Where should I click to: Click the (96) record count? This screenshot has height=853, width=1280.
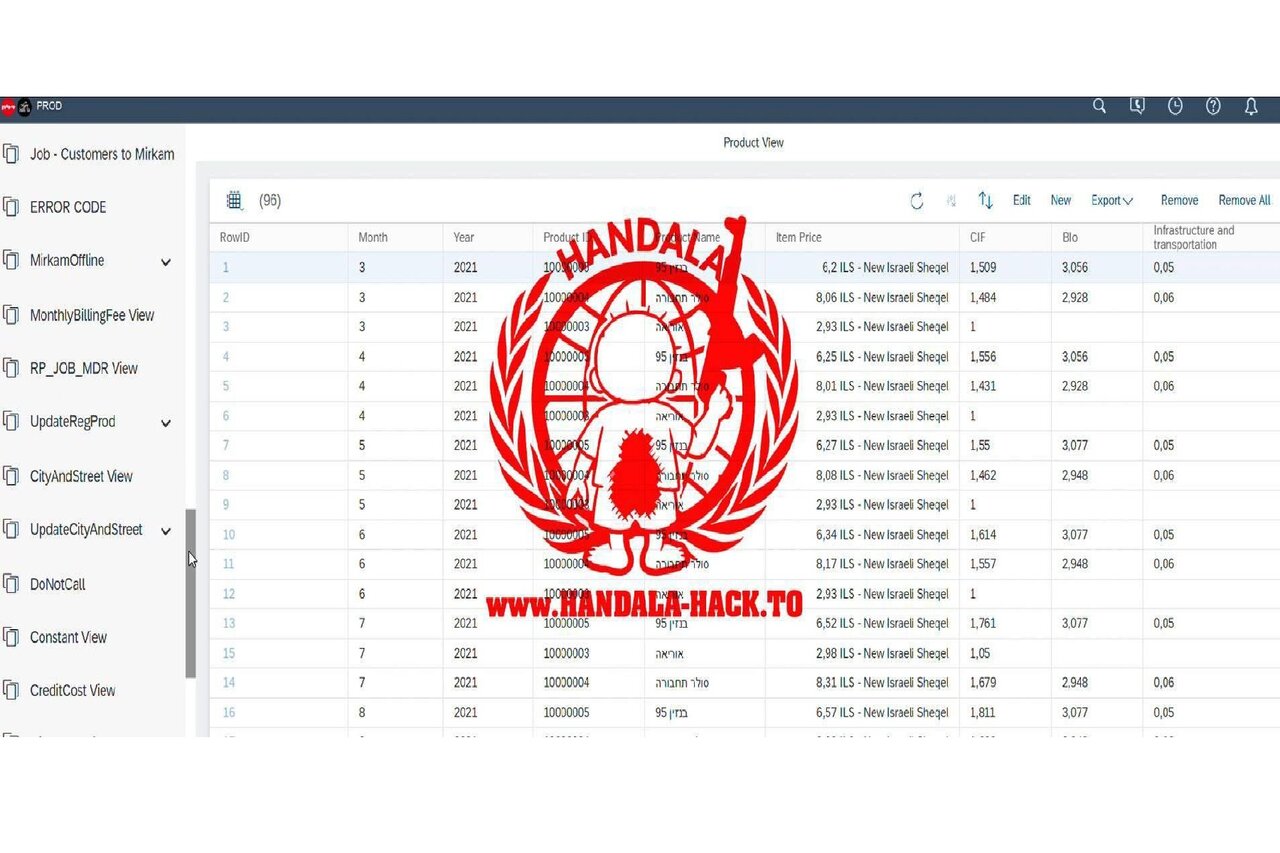tap(270, 200)
